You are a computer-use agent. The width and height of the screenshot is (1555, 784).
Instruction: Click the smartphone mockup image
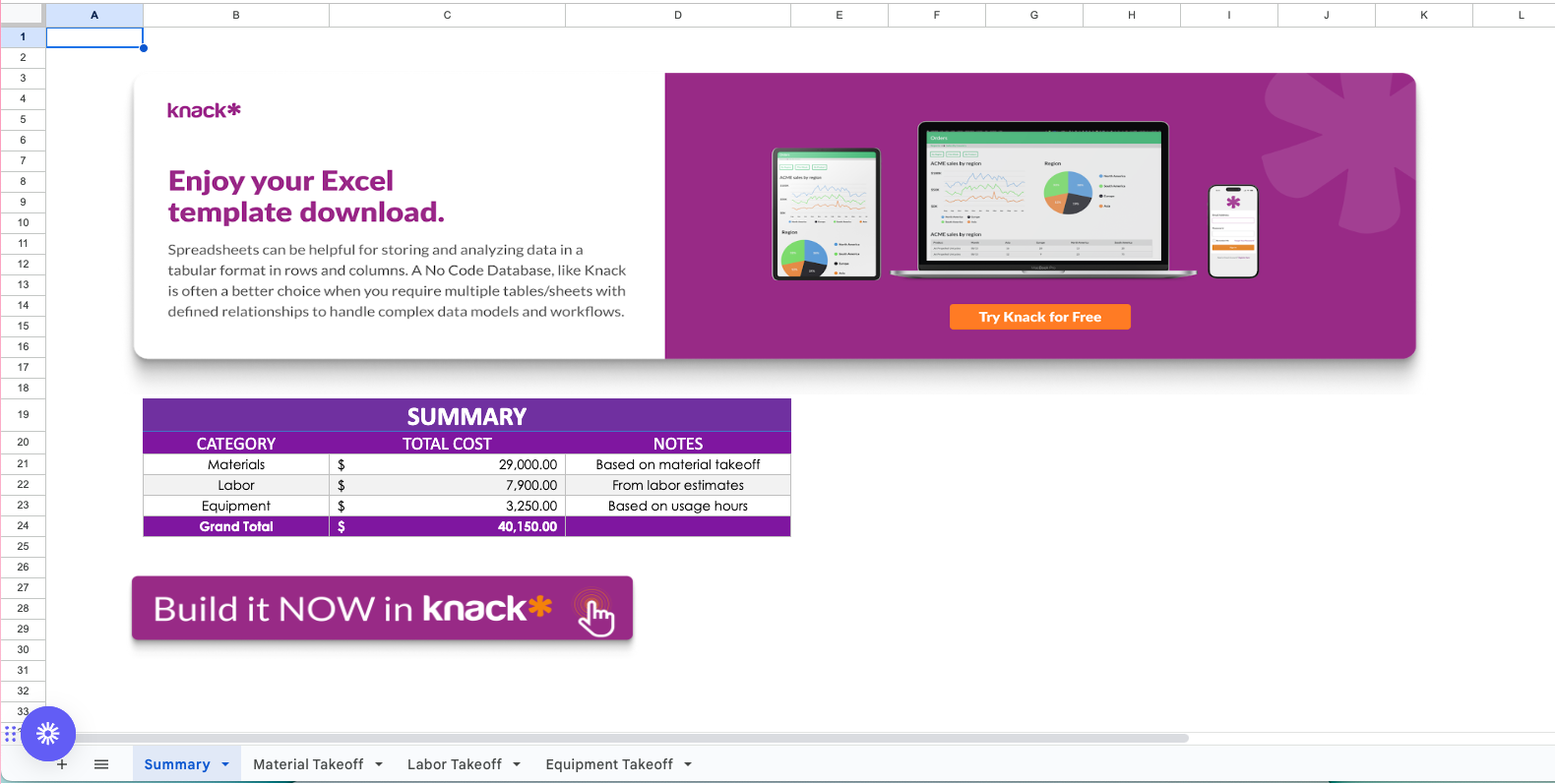(x=1233, y=231)
